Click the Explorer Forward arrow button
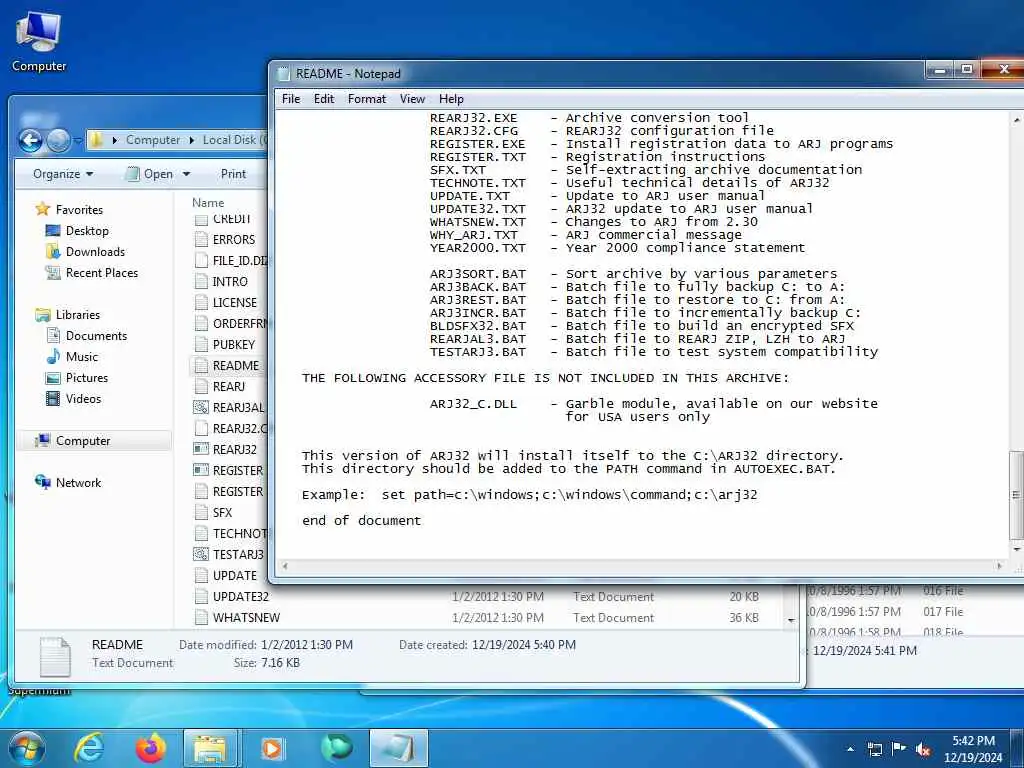The height and width of the screenshot is (768, 1024). (x=58, y=140)
